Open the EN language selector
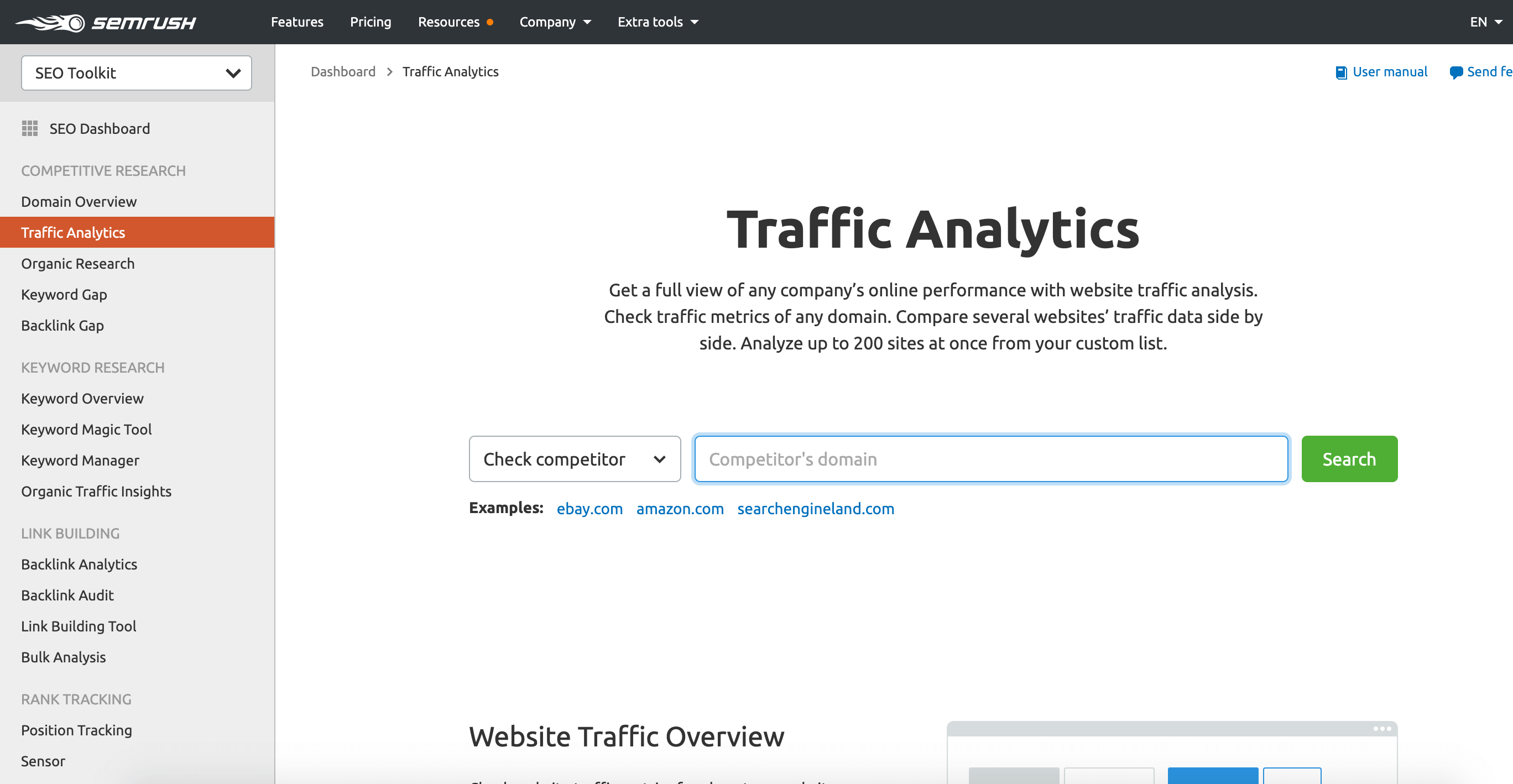This screenshot has width=1513, height=784. pyautogui.click(x=1486, y=22)
